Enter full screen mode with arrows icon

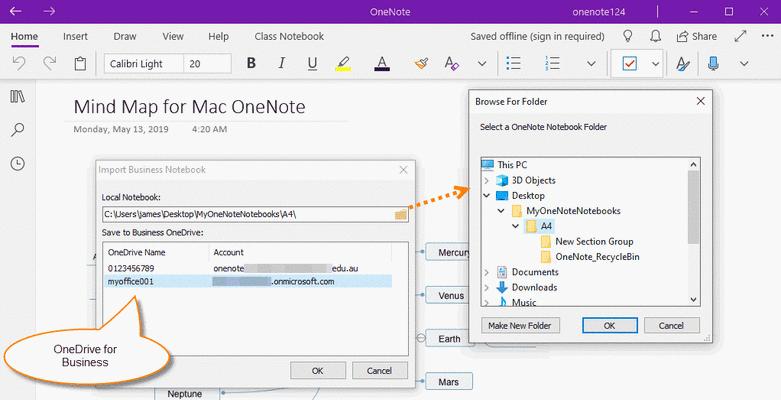(741, 36)
